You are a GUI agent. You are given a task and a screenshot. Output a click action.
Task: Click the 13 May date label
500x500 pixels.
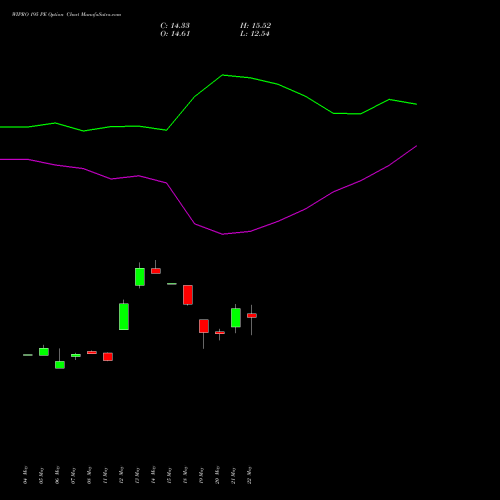click(138, 475)
